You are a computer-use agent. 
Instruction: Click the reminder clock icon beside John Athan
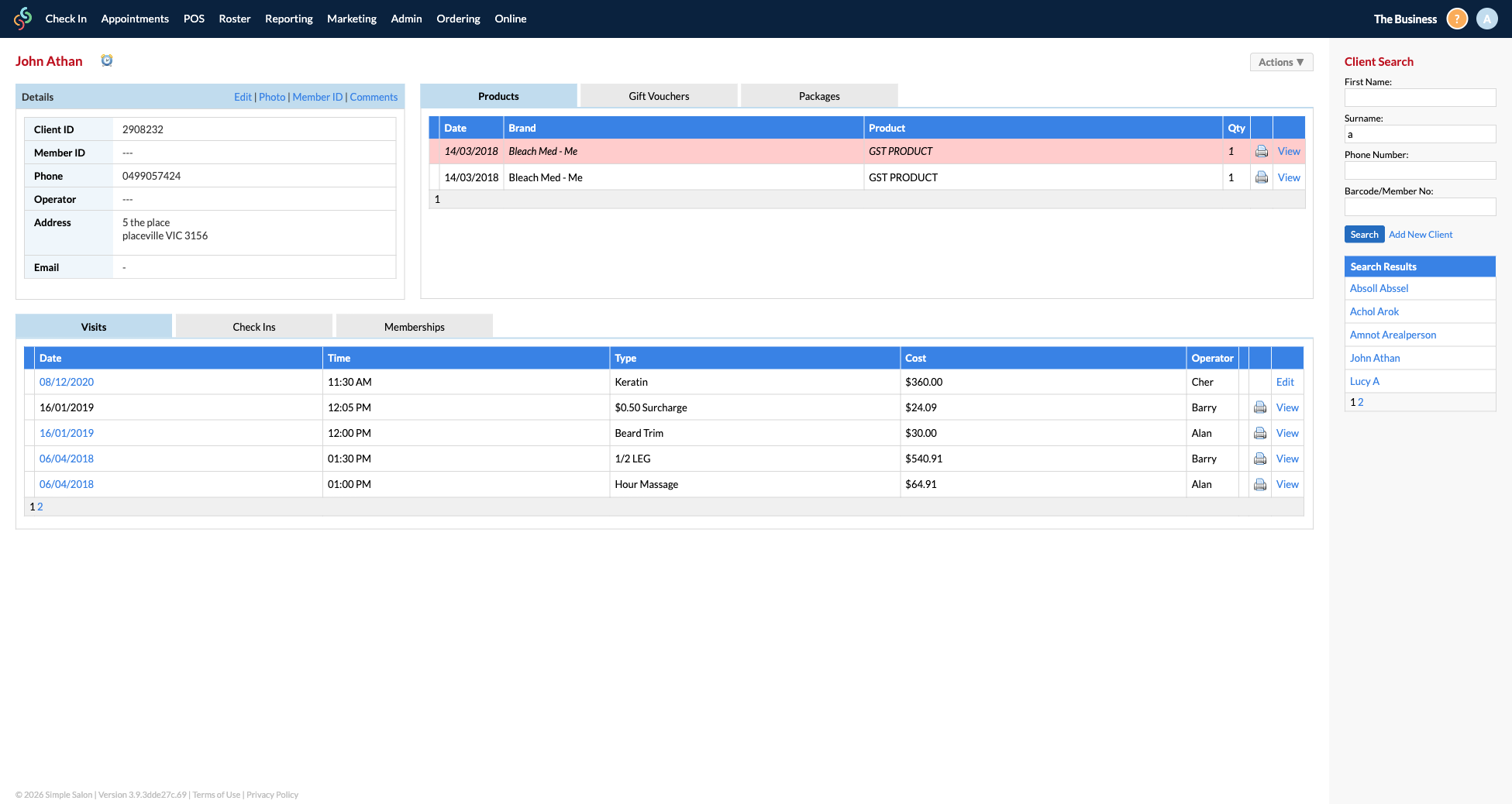pos(107,60)
